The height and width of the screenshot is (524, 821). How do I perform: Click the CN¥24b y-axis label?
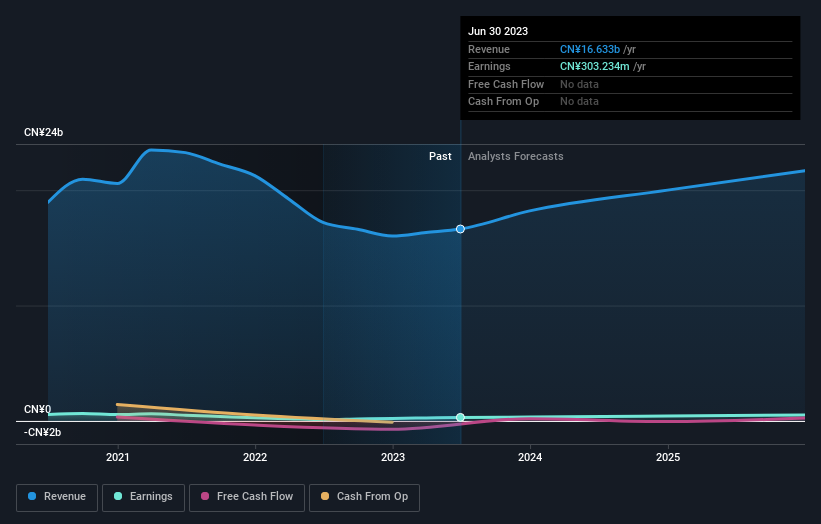point(43,132)
